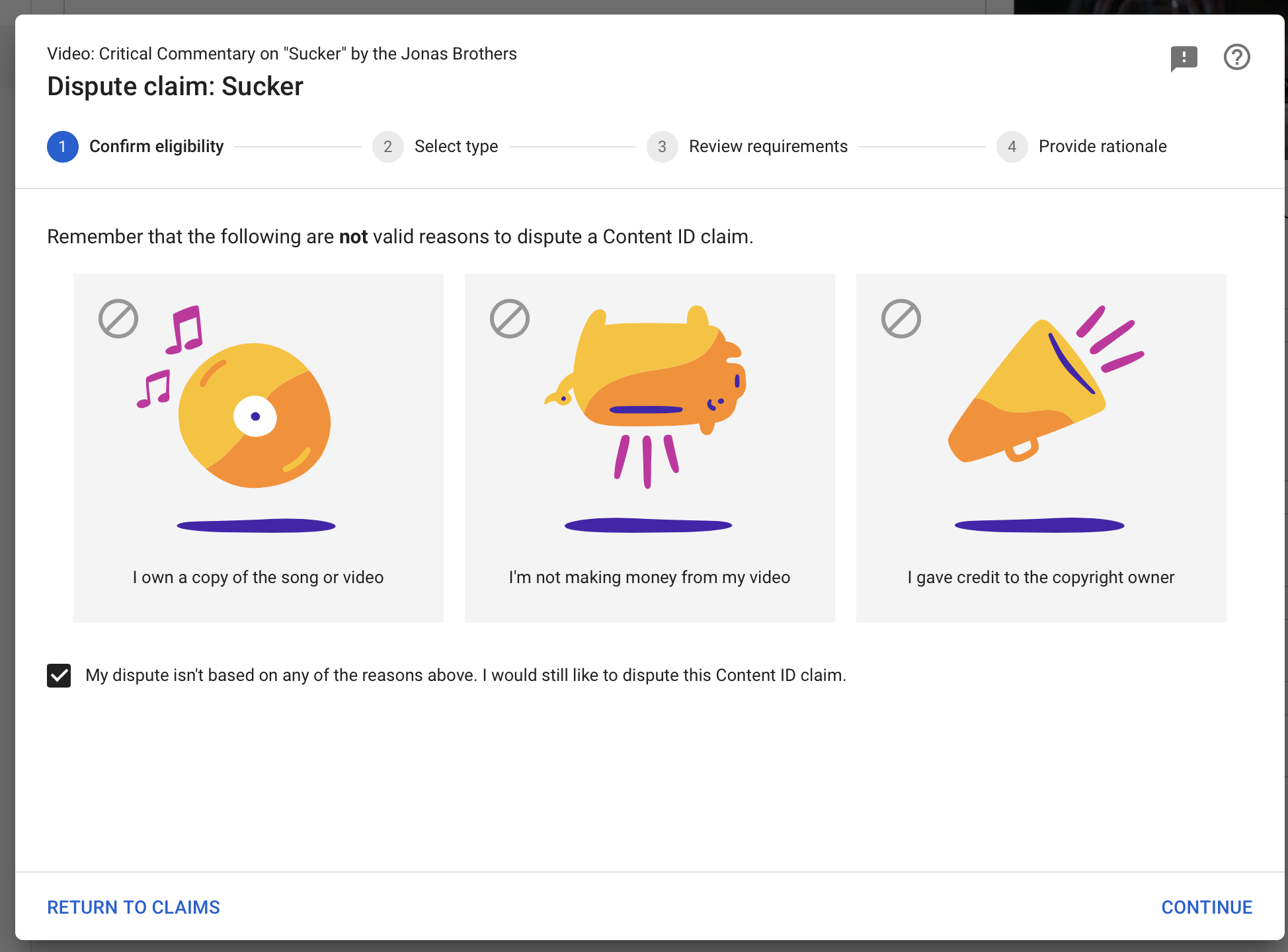Click the prohibited icon on song copy card
Screen dimensions: 1288x952
pyautogui.click(x=118, y=319)
